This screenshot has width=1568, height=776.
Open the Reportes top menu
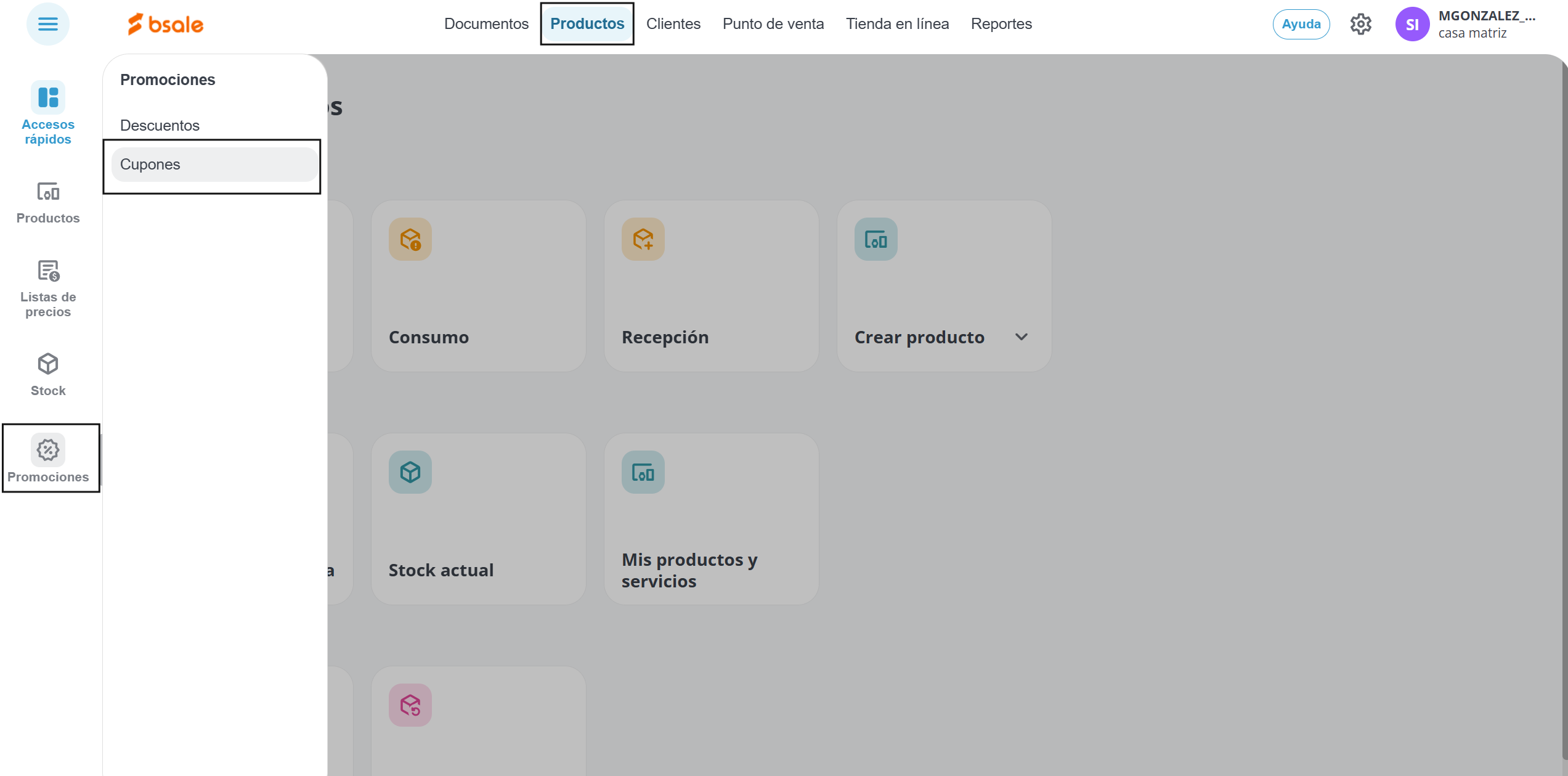click(x=1001, y=24)
